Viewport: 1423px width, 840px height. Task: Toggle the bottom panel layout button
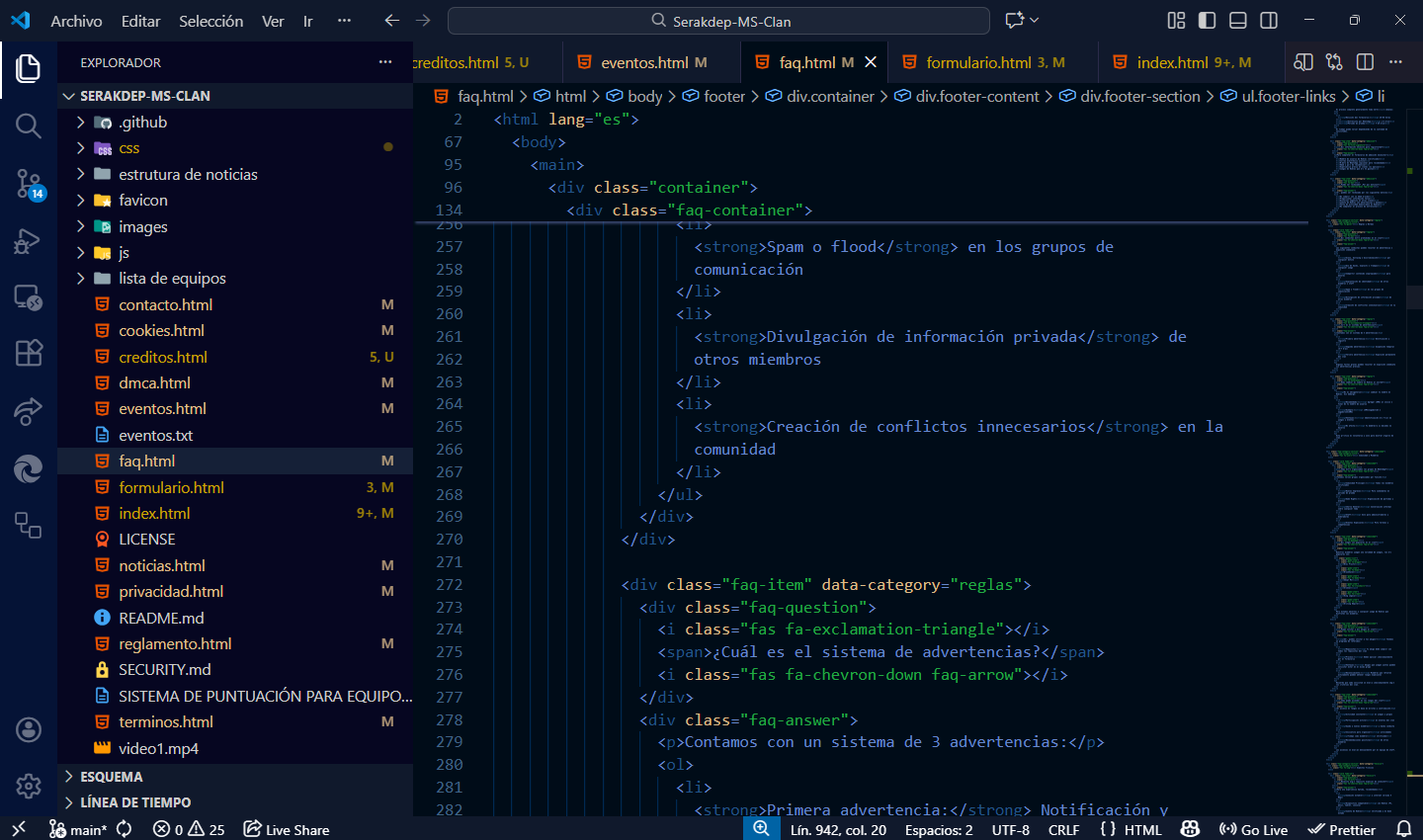1238,20
